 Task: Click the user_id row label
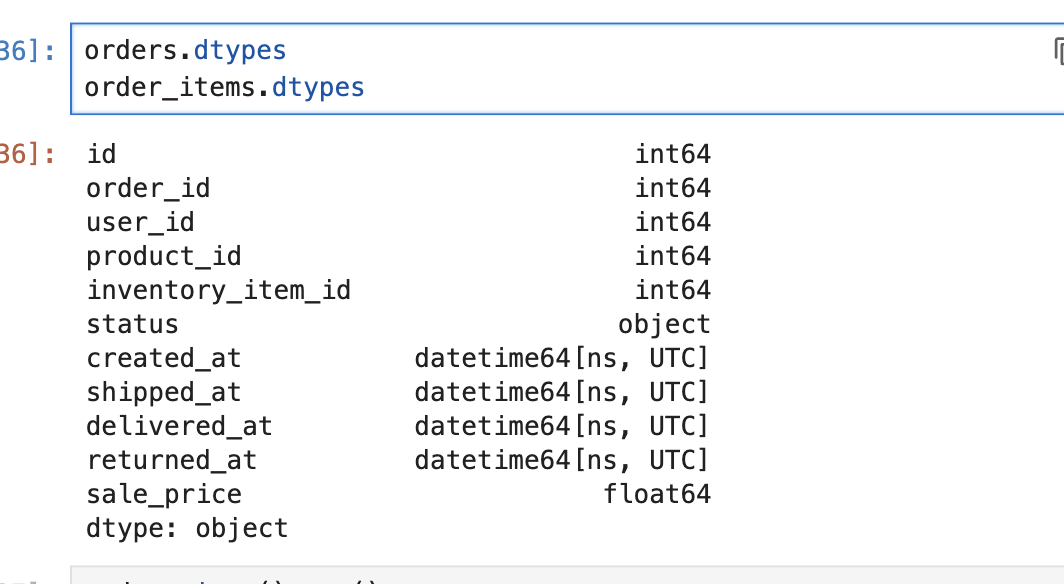tap(140, 222)
